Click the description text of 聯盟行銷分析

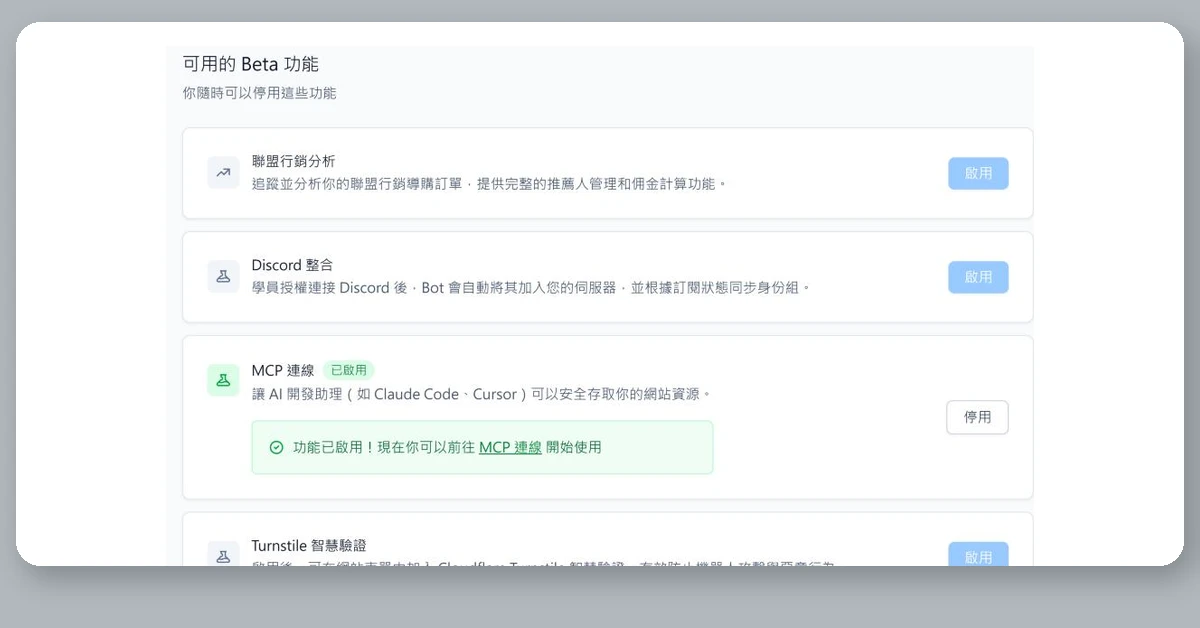coord(489,184)
